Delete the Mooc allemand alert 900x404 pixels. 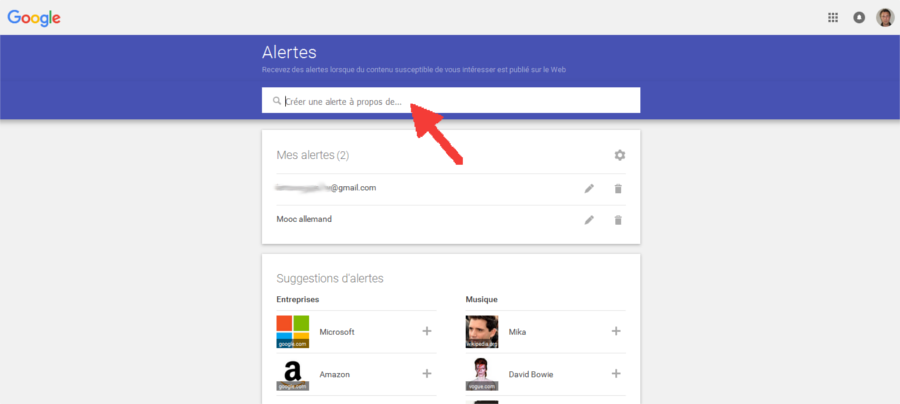pyautogui.click(x=618, y=220)
